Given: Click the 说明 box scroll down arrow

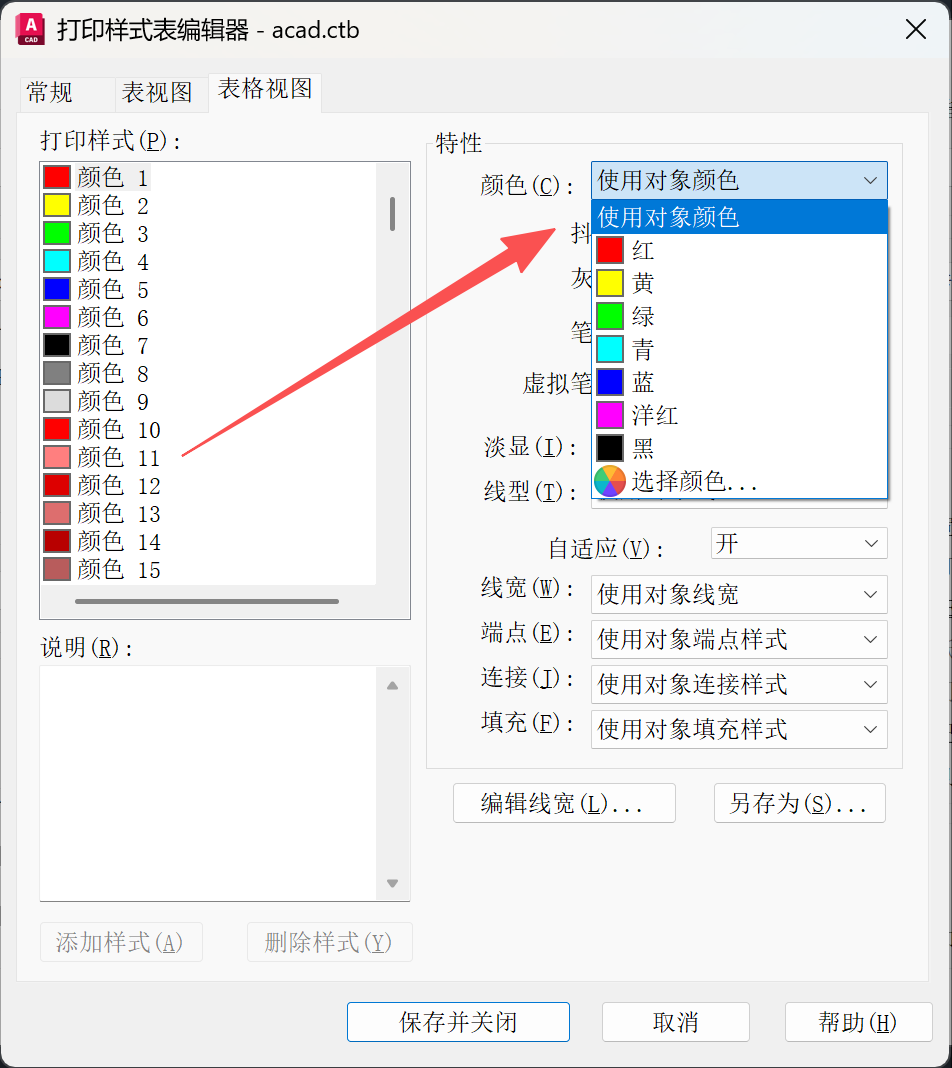Looking at the screenshot, I should coord(392,883).
